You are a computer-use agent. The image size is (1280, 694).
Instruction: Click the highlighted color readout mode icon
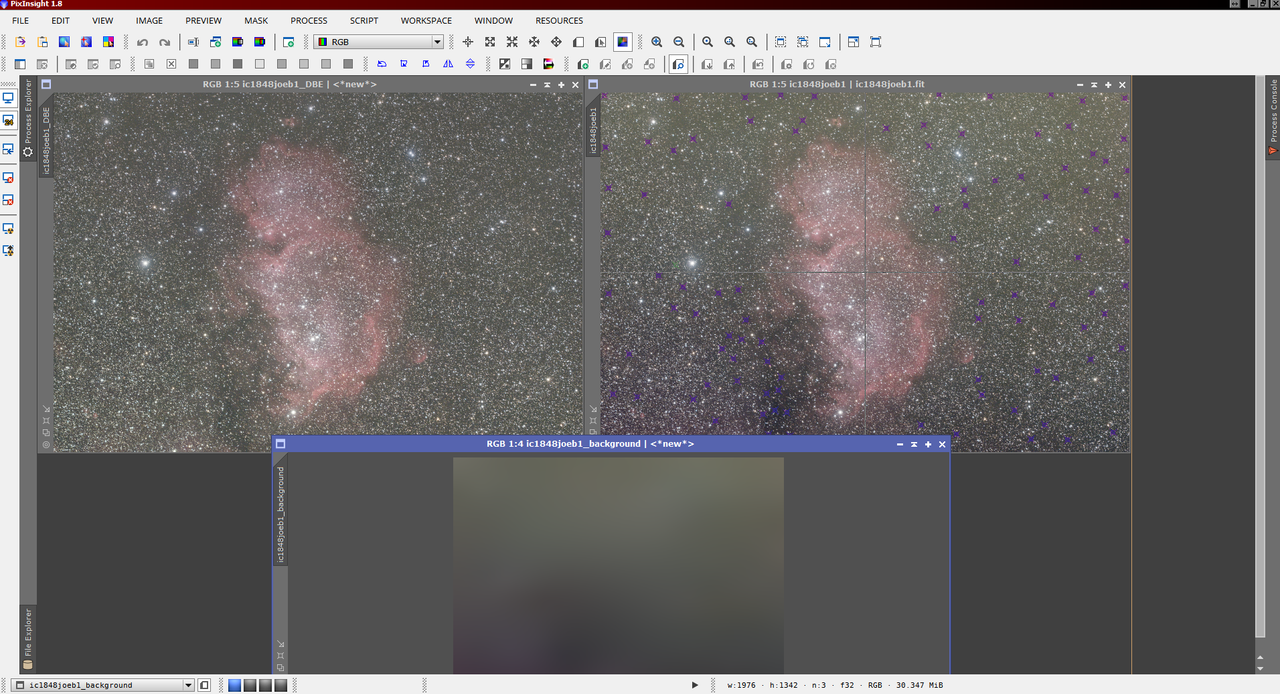623,42
